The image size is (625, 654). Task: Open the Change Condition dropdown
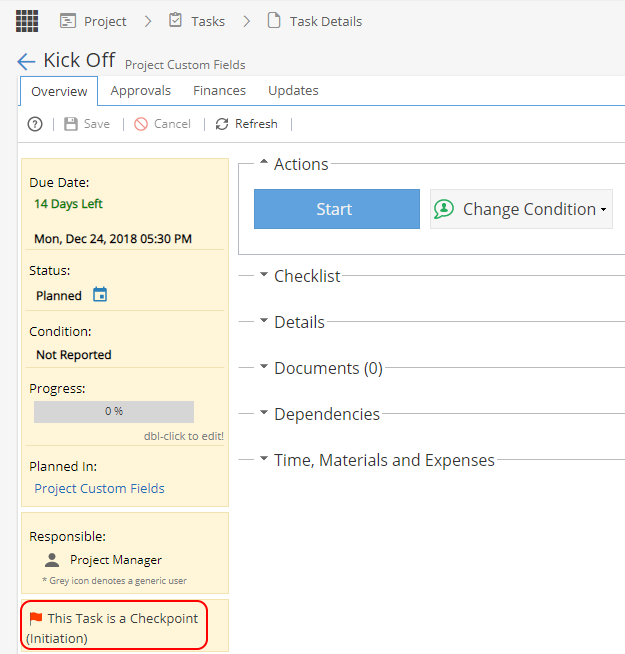522,209
